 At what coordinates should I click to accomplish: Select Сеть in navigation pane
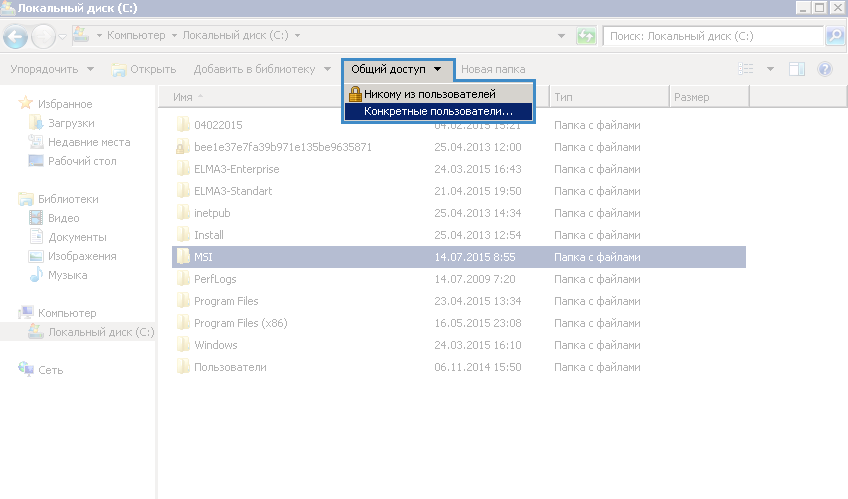click(50, 370)
